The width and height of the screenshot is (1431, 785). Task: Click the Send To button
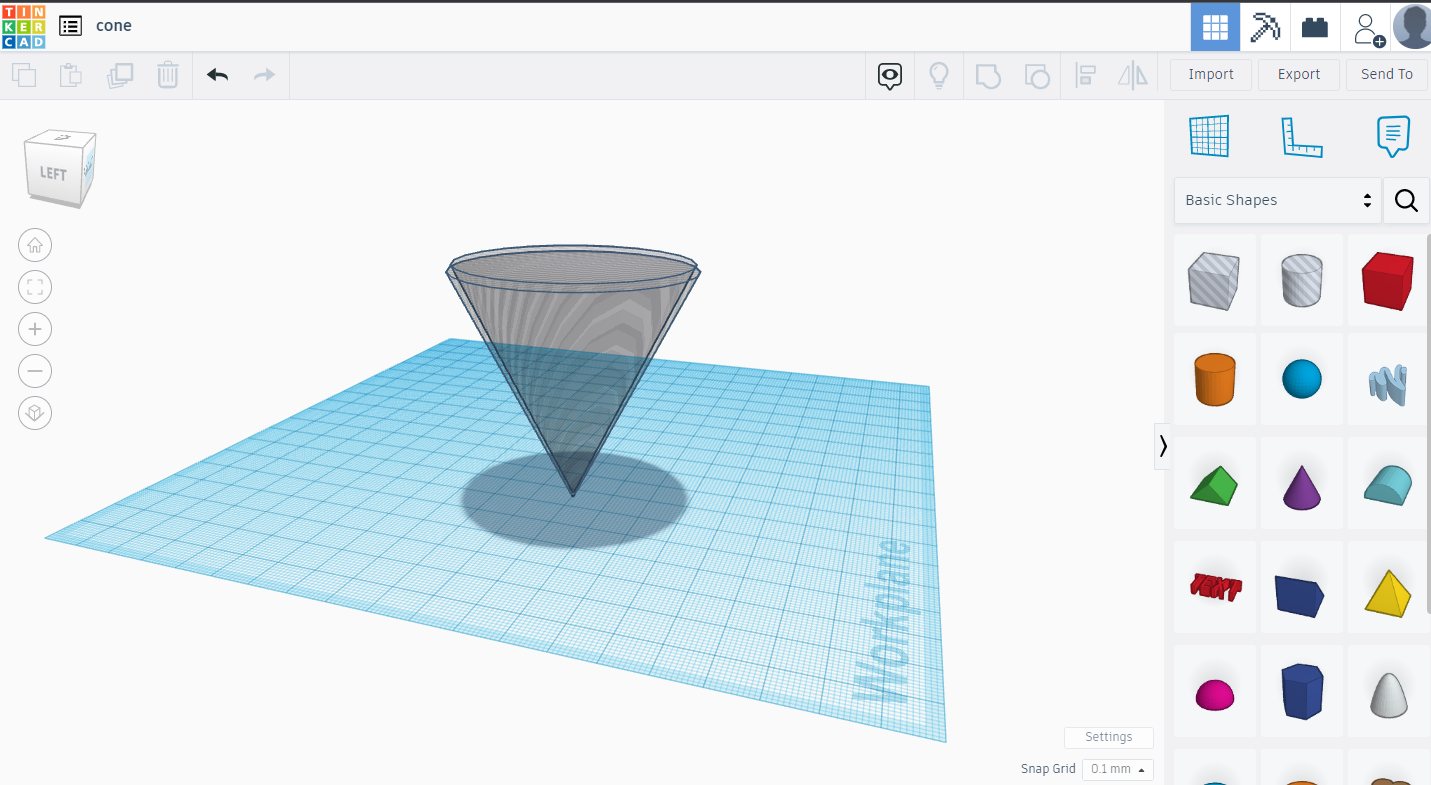coord(1387,74)
